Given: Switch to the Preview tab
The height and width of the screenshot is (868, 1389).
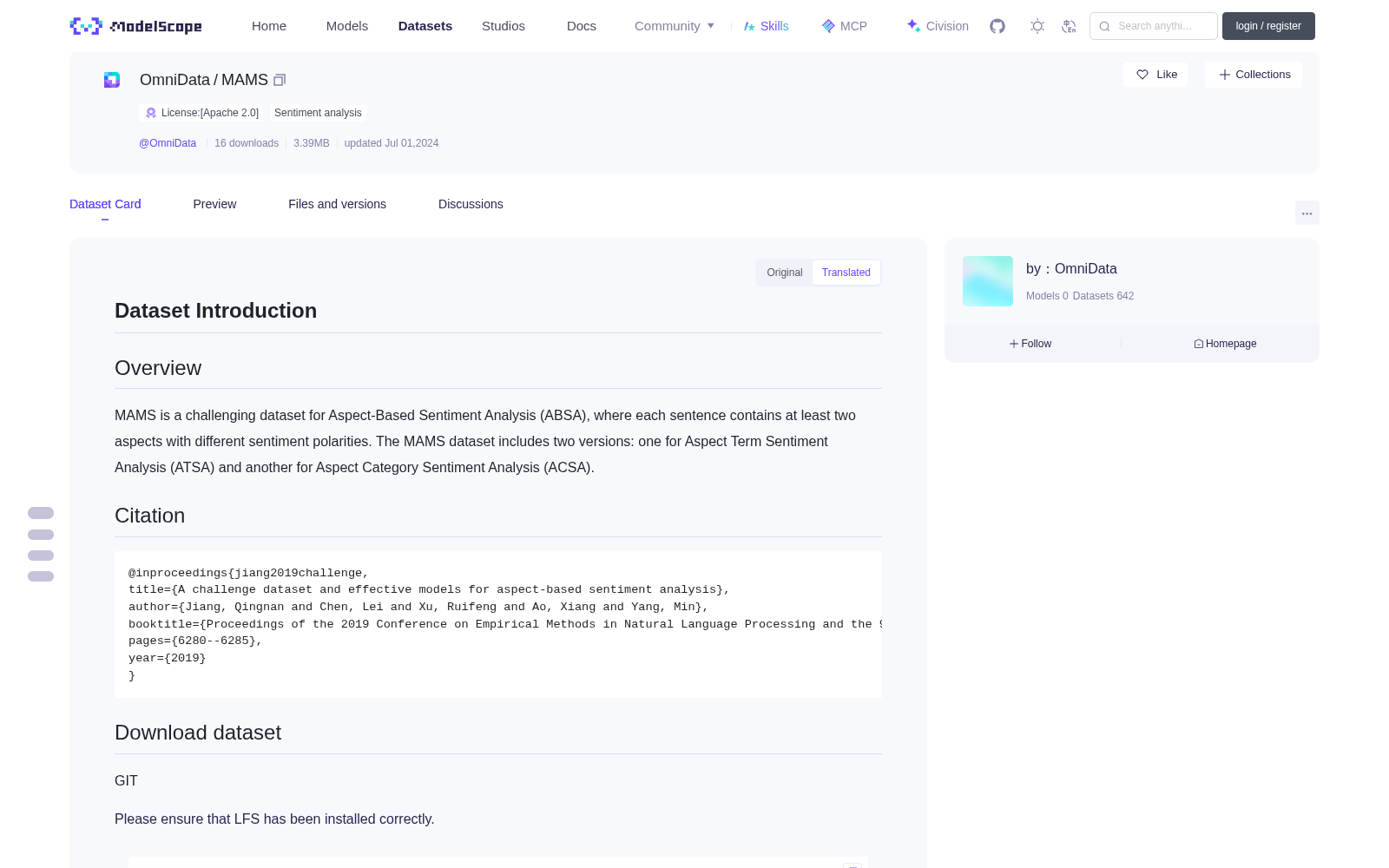Looking at the screenshot, I should coord(214,204).
